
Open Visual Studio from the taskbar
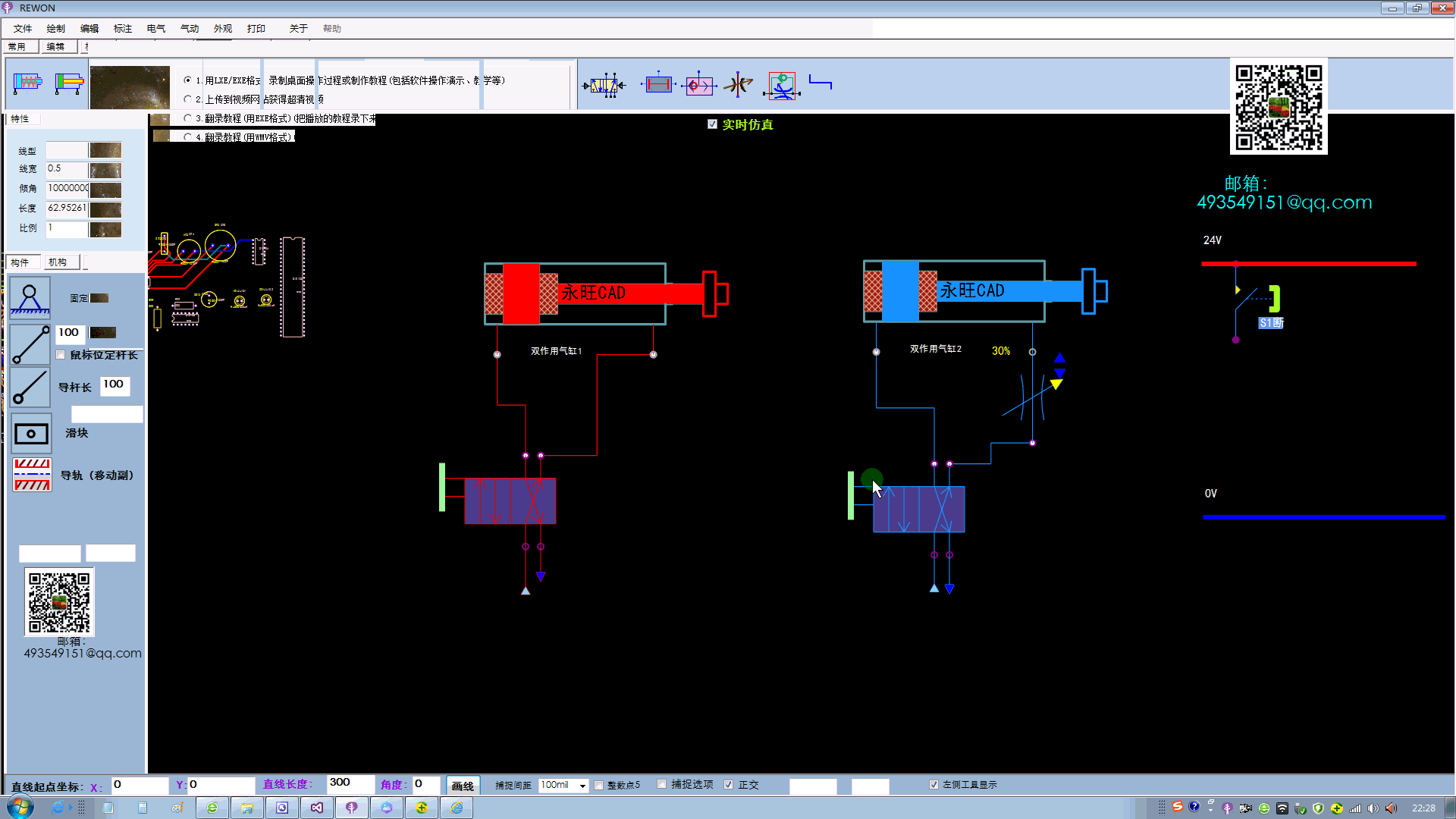316,808
